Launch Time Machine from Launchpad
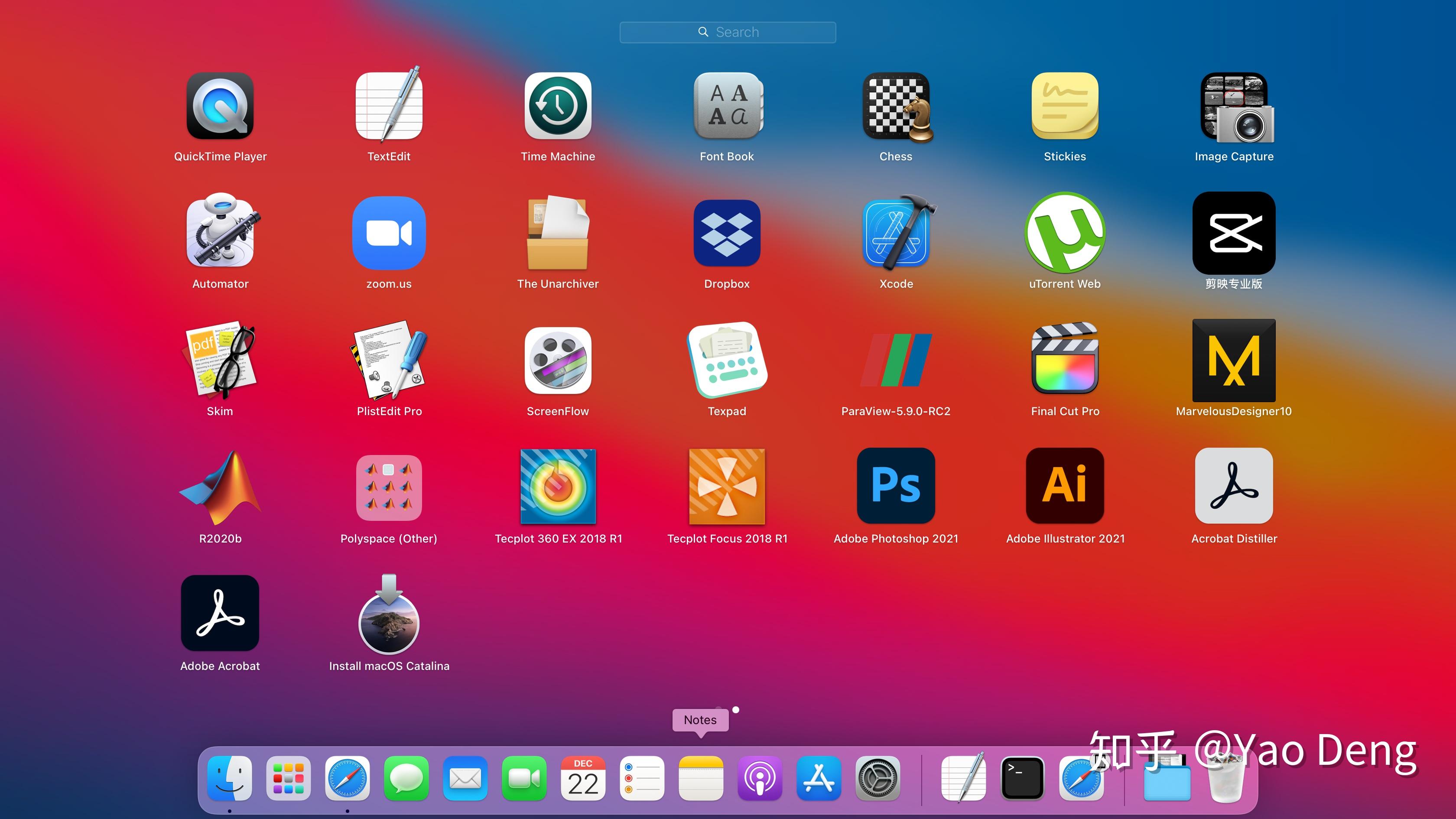 coord(557,106)
